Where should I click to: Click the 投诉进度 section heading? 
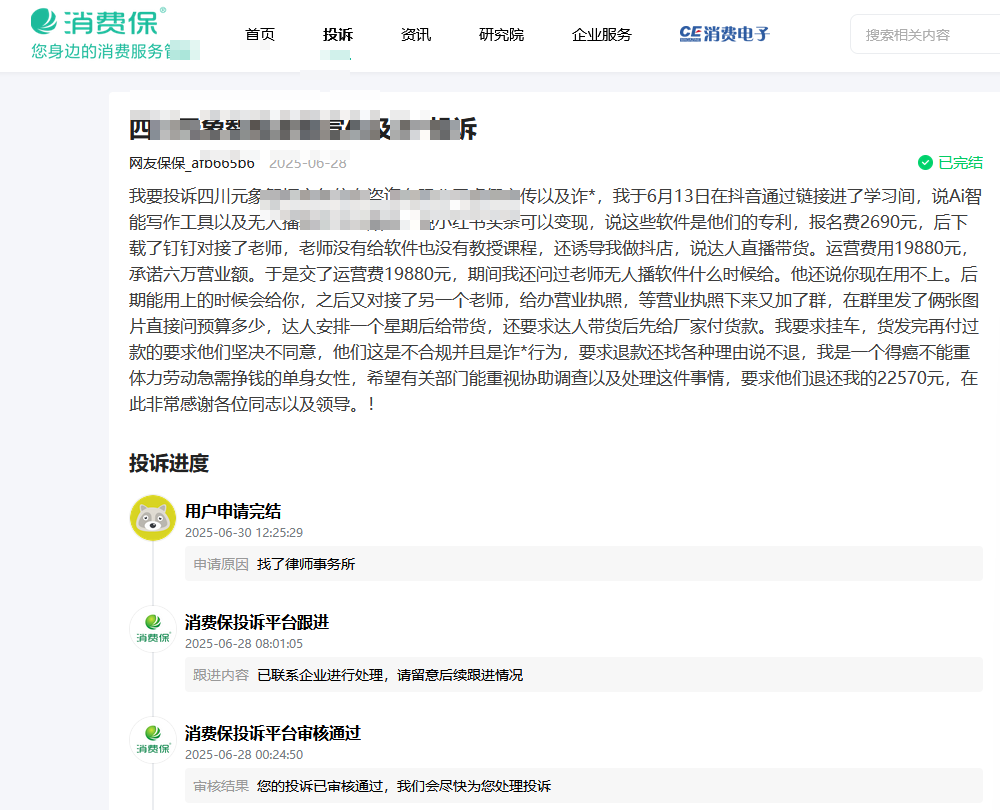tap(169, 463)
